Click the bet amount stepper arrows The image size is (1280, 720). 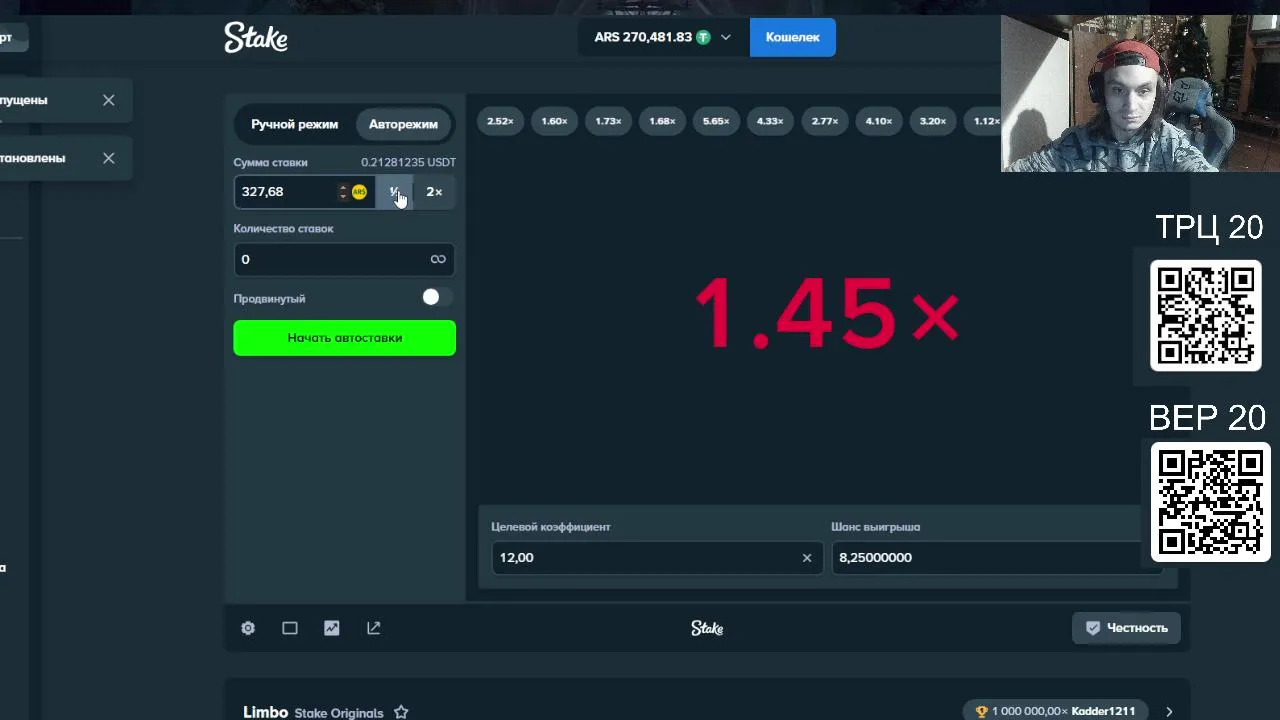343,192
